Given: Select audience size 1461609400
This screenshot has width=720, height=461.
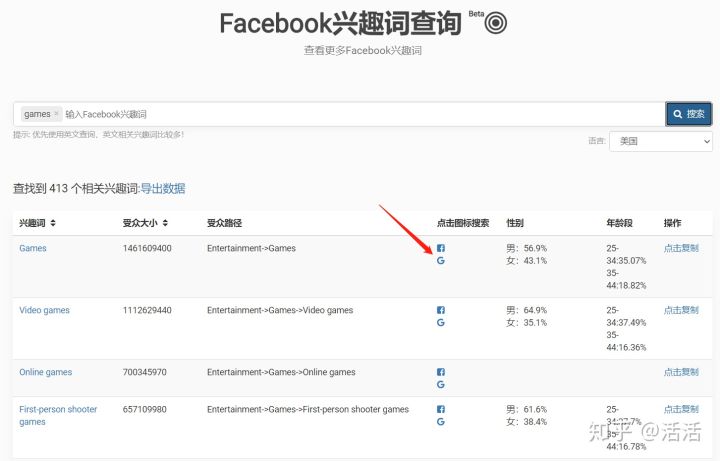Looking at the screenshot, I should point(147,248).
